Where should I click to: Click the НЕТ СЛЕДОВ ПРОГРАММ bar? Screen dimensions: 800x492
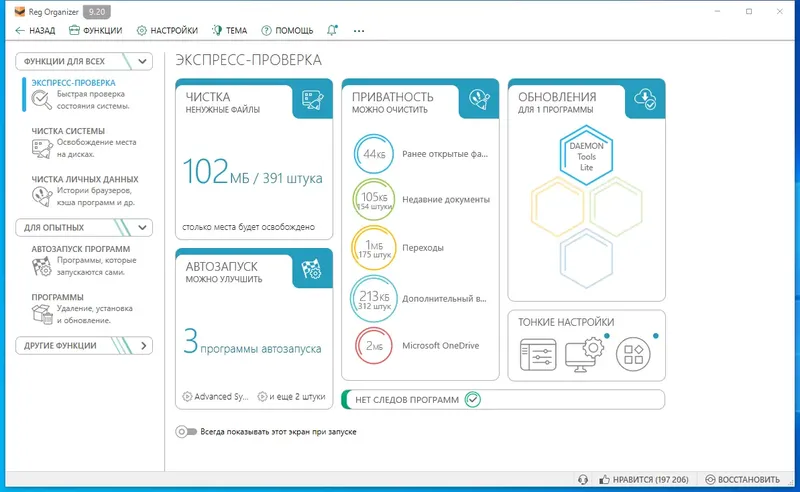coord(503,400)
